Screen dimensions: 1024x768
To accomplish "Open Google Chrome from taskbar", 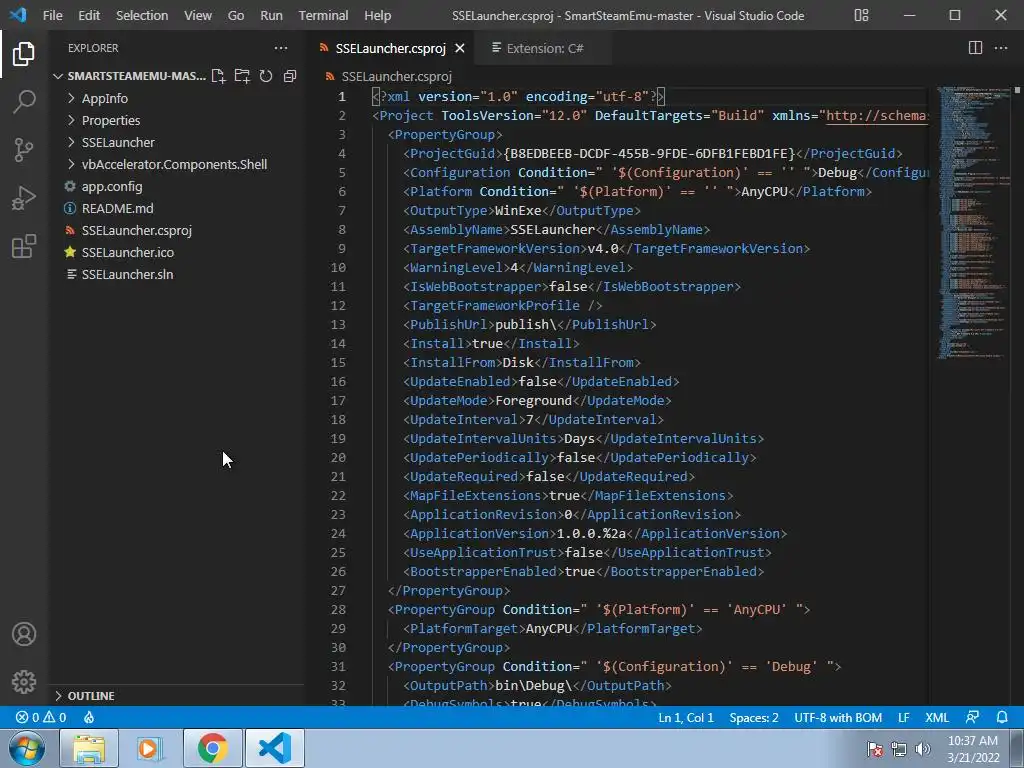I will pos(212,748).
